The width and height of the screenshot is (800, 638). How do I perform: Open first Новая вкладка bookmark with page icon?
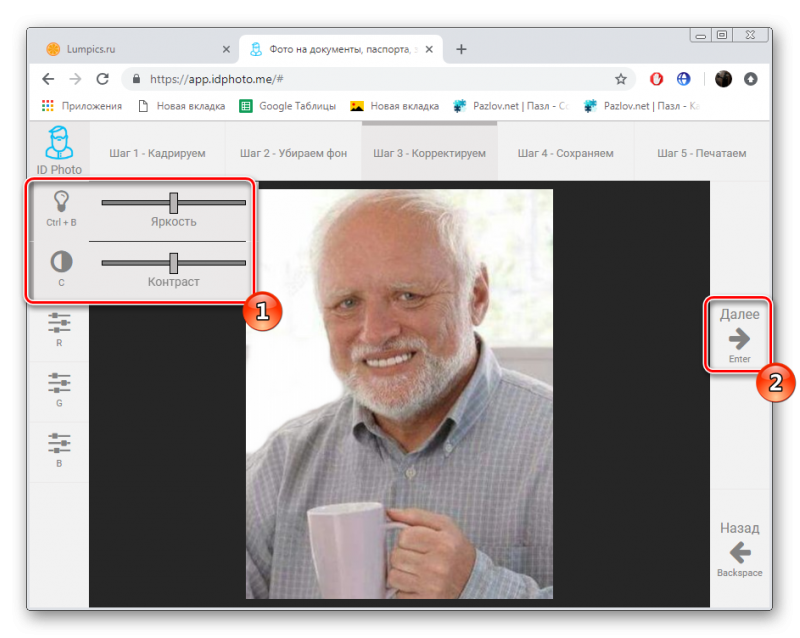[182, 106]
